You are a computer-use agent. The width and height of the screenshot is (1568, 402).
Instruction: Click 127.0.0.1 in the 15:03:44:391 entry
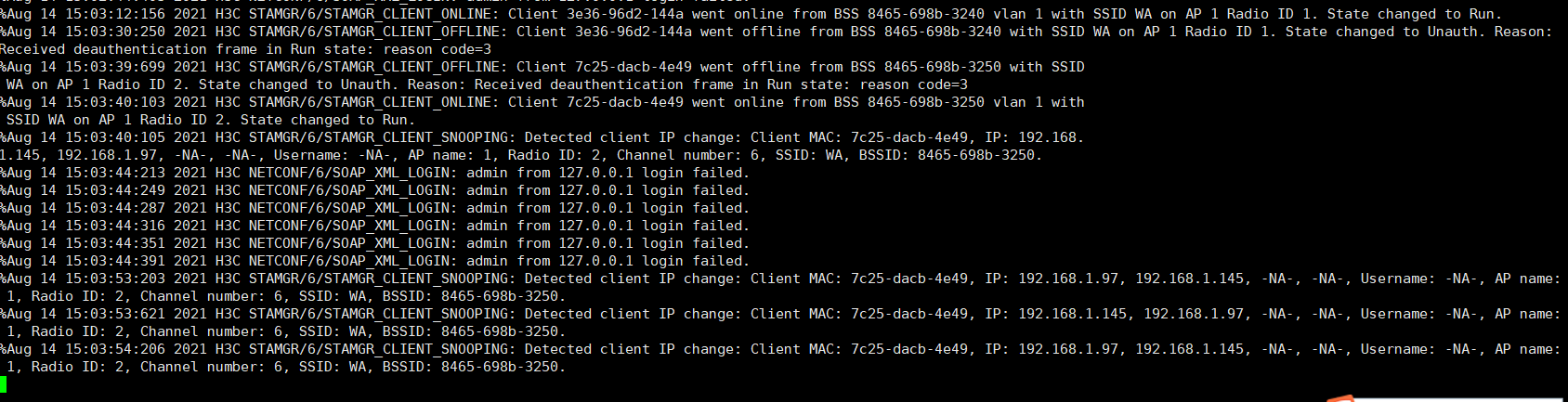(595, 261)
